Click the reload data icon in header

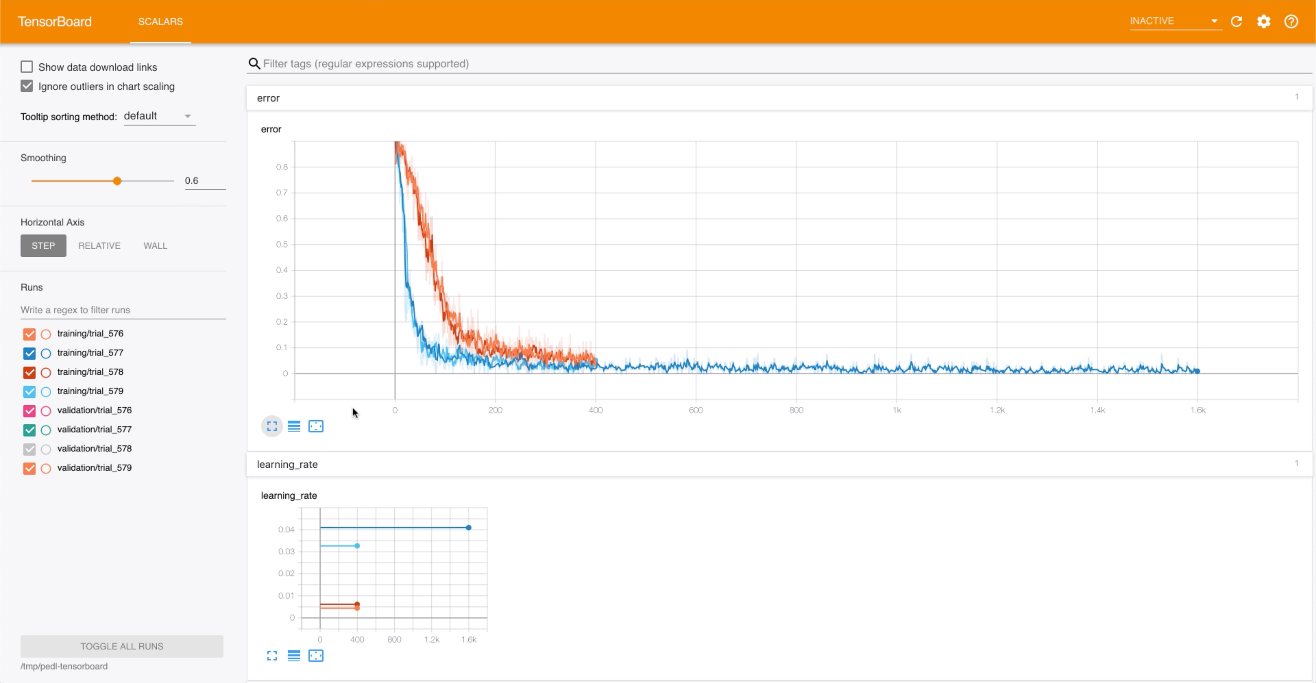point(1236,21)
